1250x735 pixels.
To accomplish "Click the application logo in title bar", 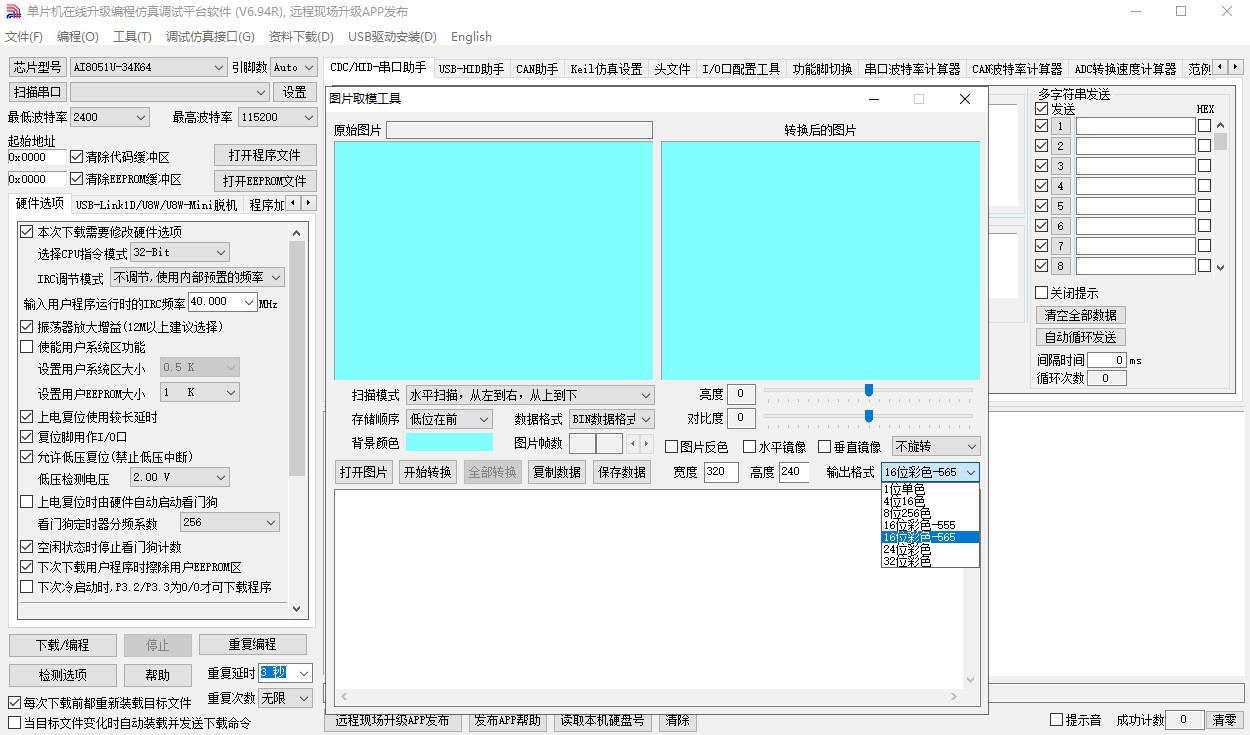I will point(15,11).
